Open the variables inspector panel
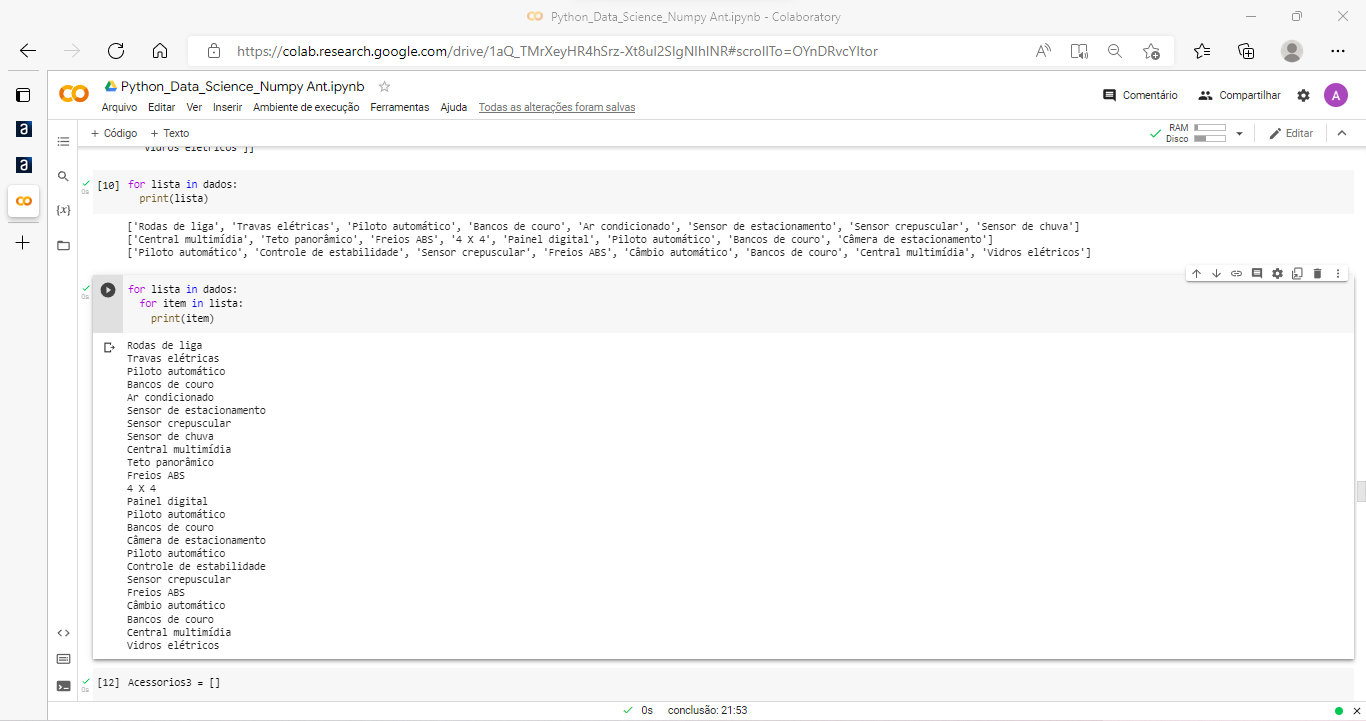The width and height of the screenshot is (1366, 721). tap(63, 210)
